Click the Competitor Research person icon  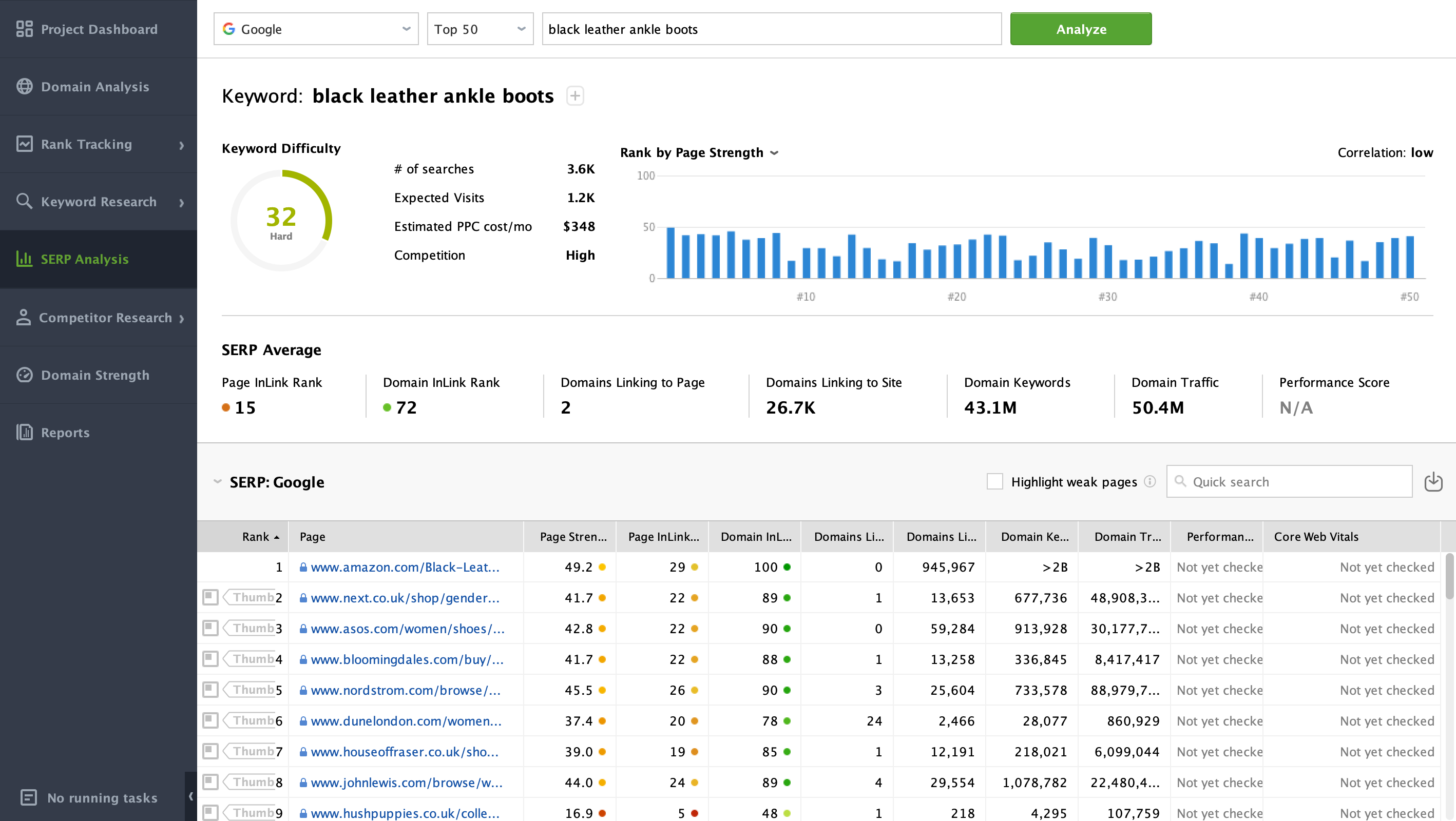coord(23,318)
